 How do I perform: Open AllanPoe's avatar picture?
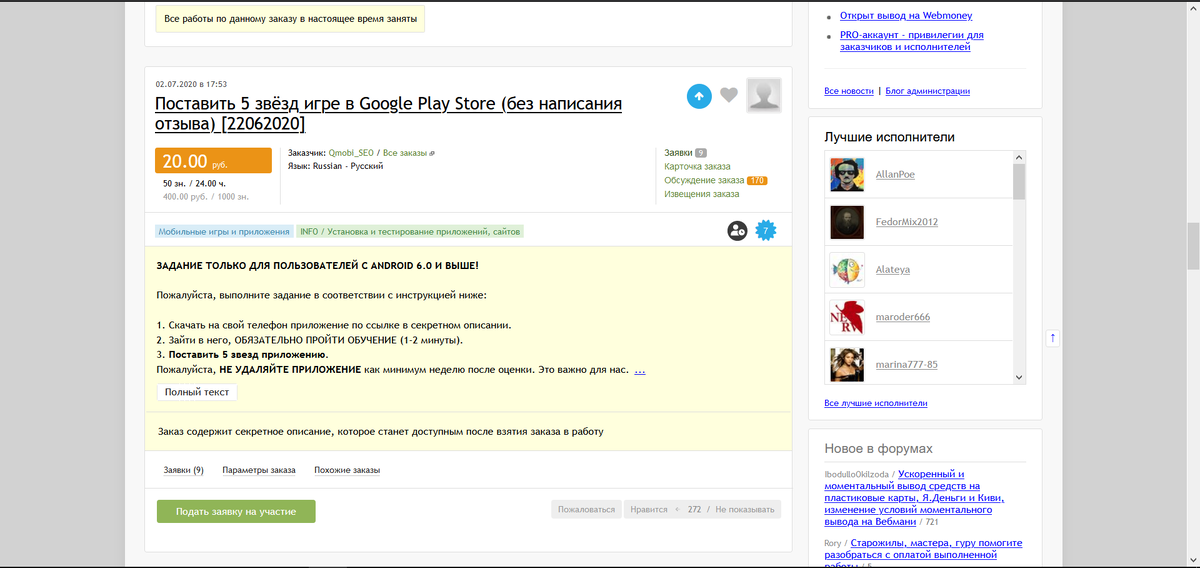pyautogui.click(x=847, y=174)
